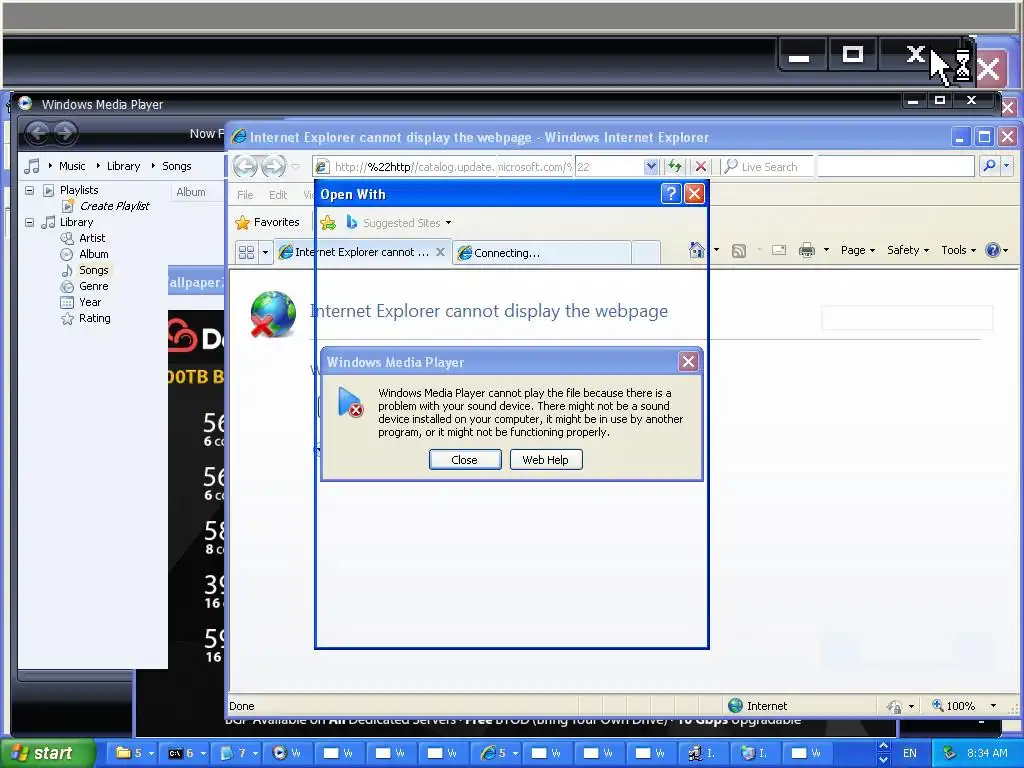
Task: Click the Refresh icon beside the address bar
Action: click(x=674, y=167)
